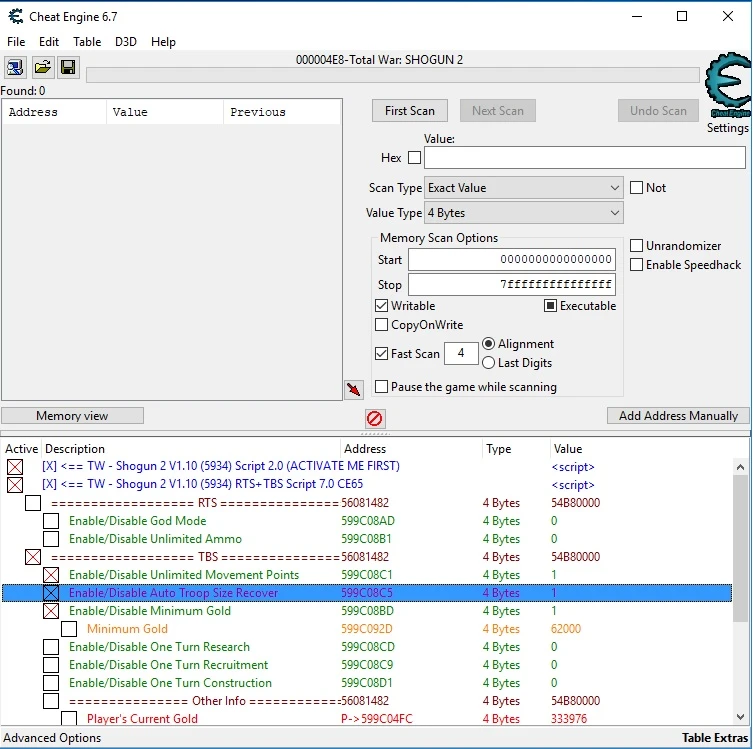The height and width of the screenshot is (749, 753).
Task: Click the red clear address list icon
Action: click(375, 418)
